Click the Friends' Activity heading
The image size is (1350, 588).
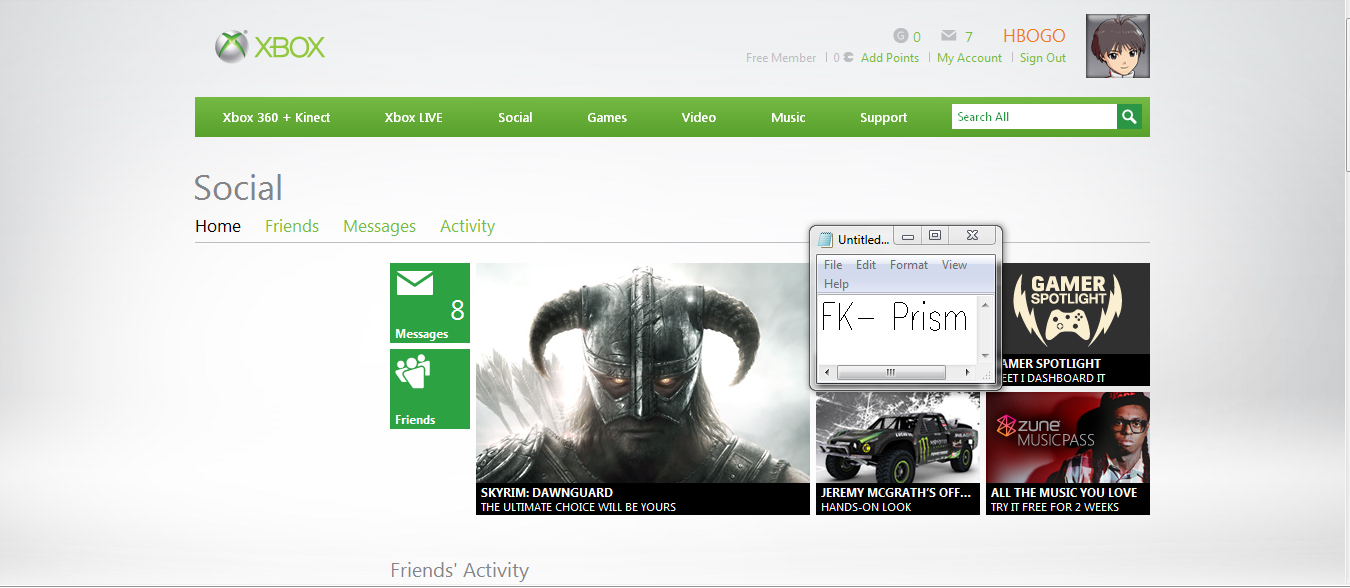459,571
